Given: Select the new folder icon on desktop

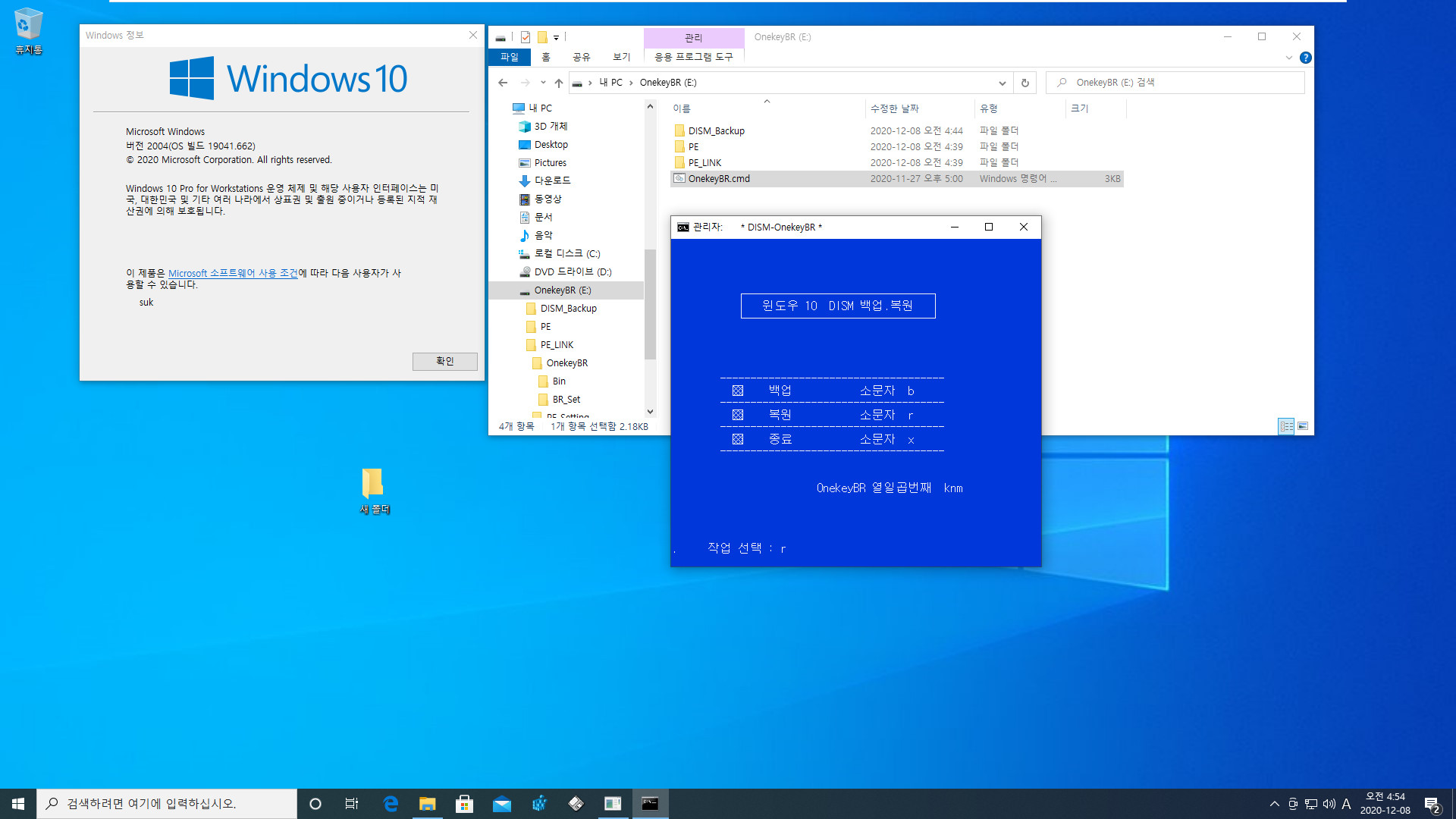Looking at the screenshot, I should coord(373,491).
